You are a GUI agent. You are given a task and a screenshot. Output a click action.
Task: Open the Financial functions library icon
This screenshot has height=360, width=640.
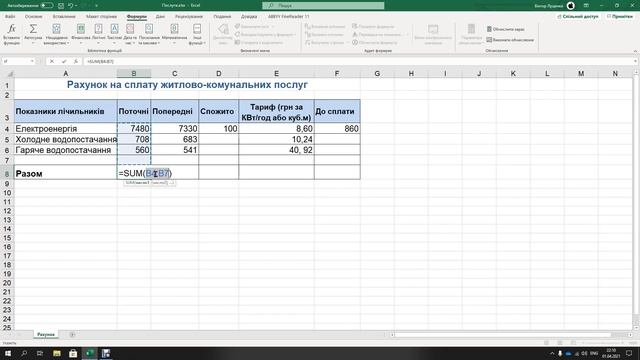(81, 29)
